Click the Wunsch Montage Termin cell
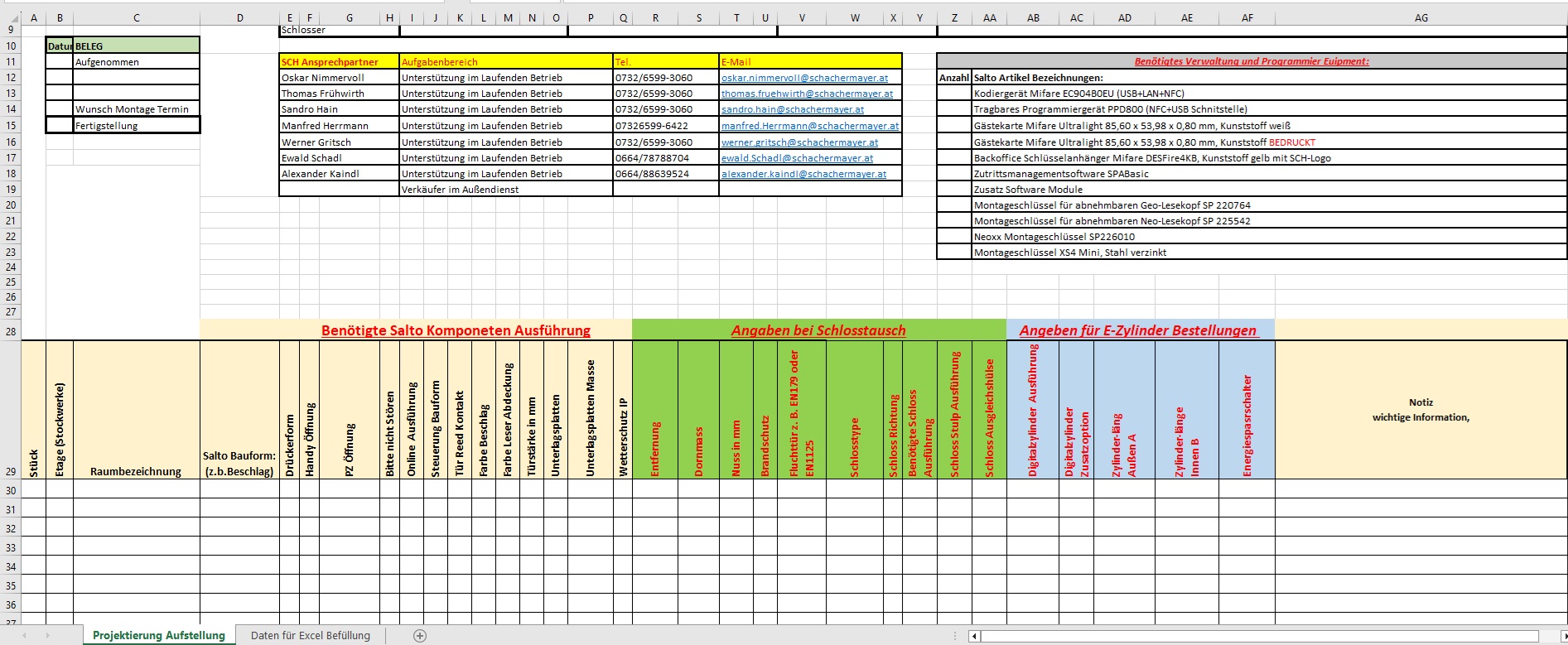The height and width of the screenshot is (645, 1568). point(137,109)
